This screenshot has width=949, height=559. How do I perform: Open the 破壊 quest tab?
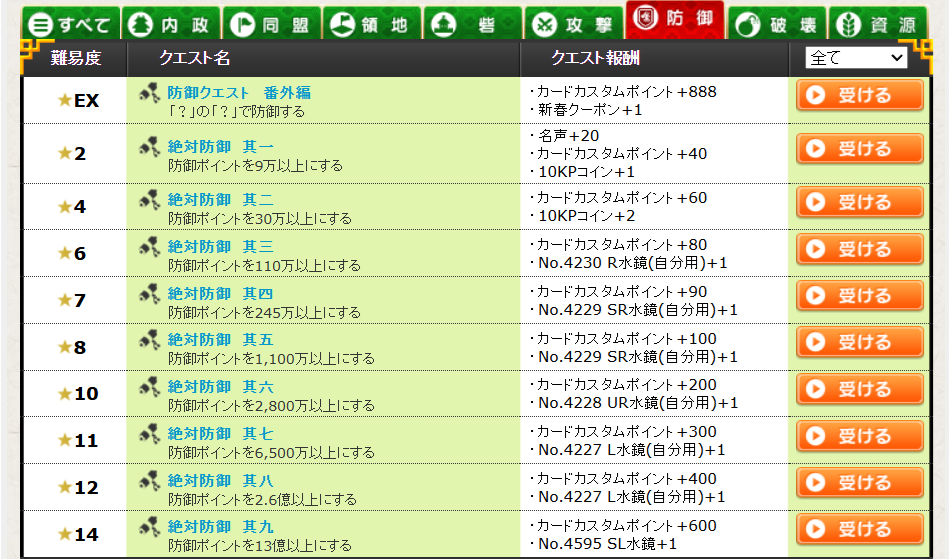776,24
